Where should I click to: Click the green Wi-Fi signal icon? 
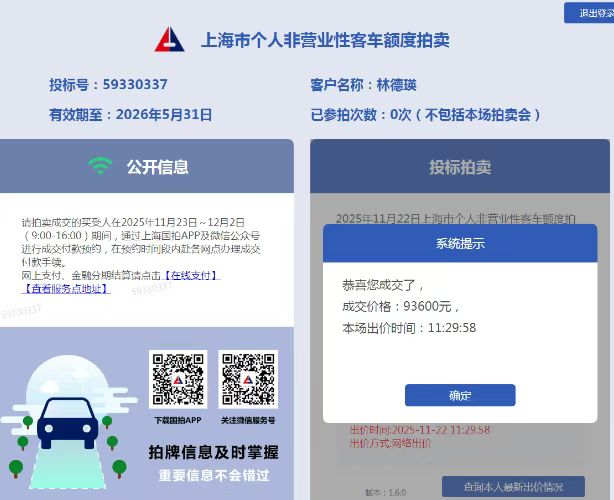(100, 166)
